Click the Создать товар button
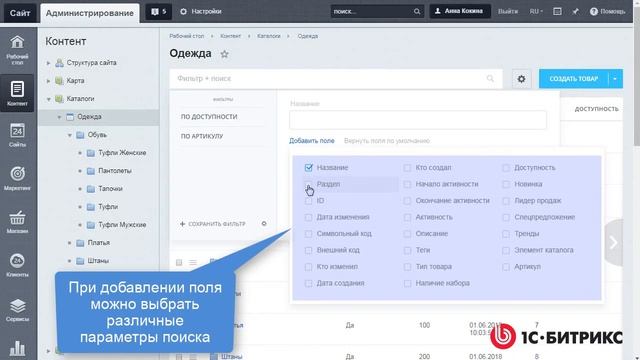This screenshot has width=640, height=360. point(573,79)
